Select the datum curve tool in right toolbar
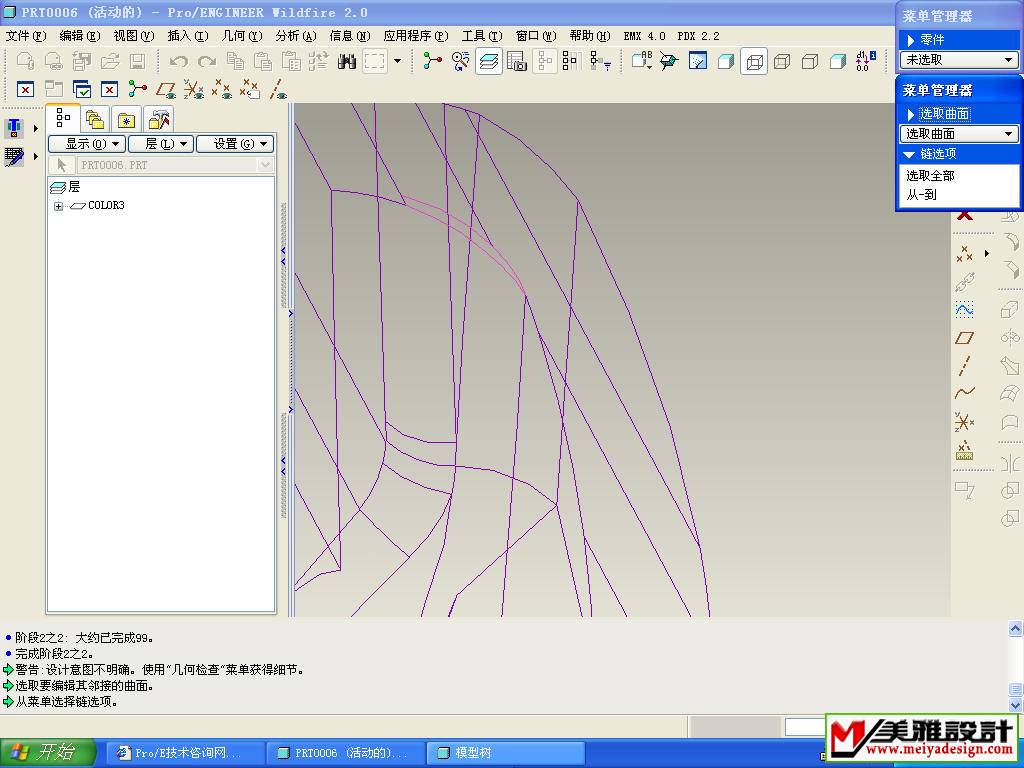Image resolution: width=1024 pixels, height=768 pixels. tap(964, 393)
